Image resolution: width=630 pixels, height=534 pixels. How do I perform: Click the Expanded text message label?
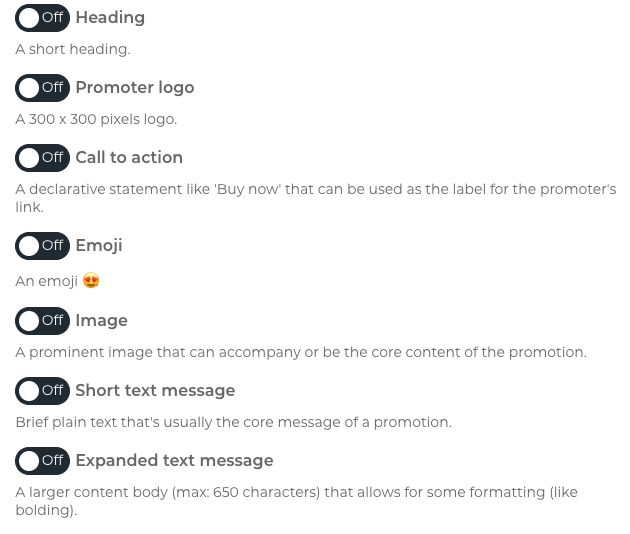click(x=174, y=460)
